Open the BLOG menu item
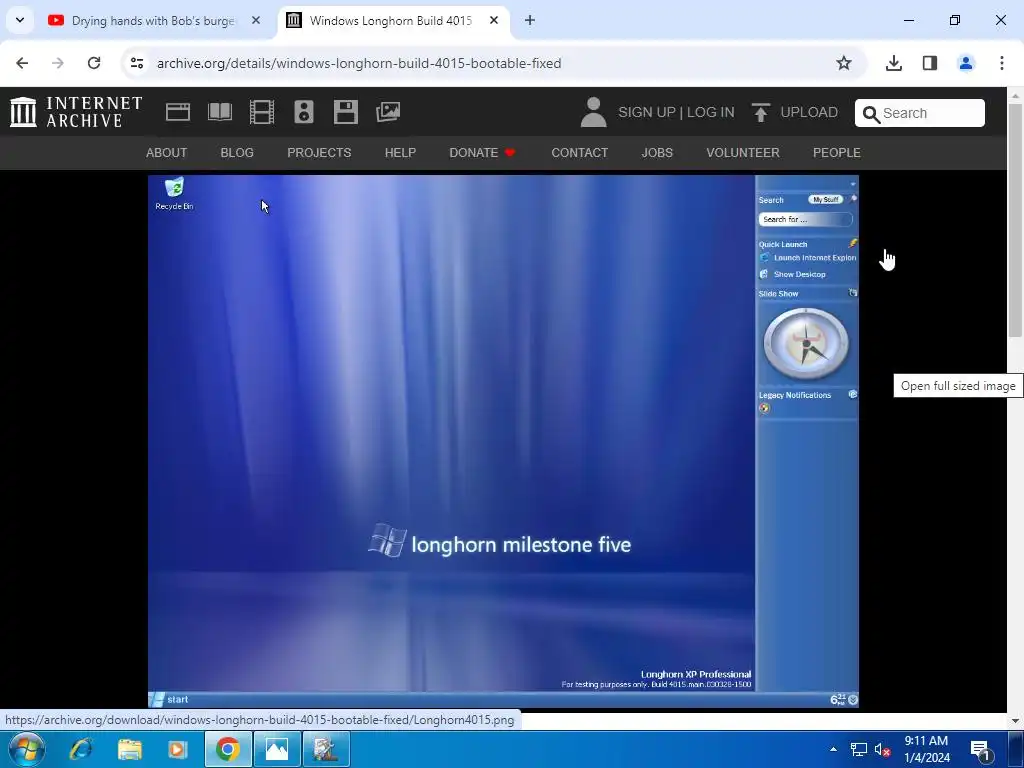Viewport: 1024px width, 768px height. click(x=237, y=153)
